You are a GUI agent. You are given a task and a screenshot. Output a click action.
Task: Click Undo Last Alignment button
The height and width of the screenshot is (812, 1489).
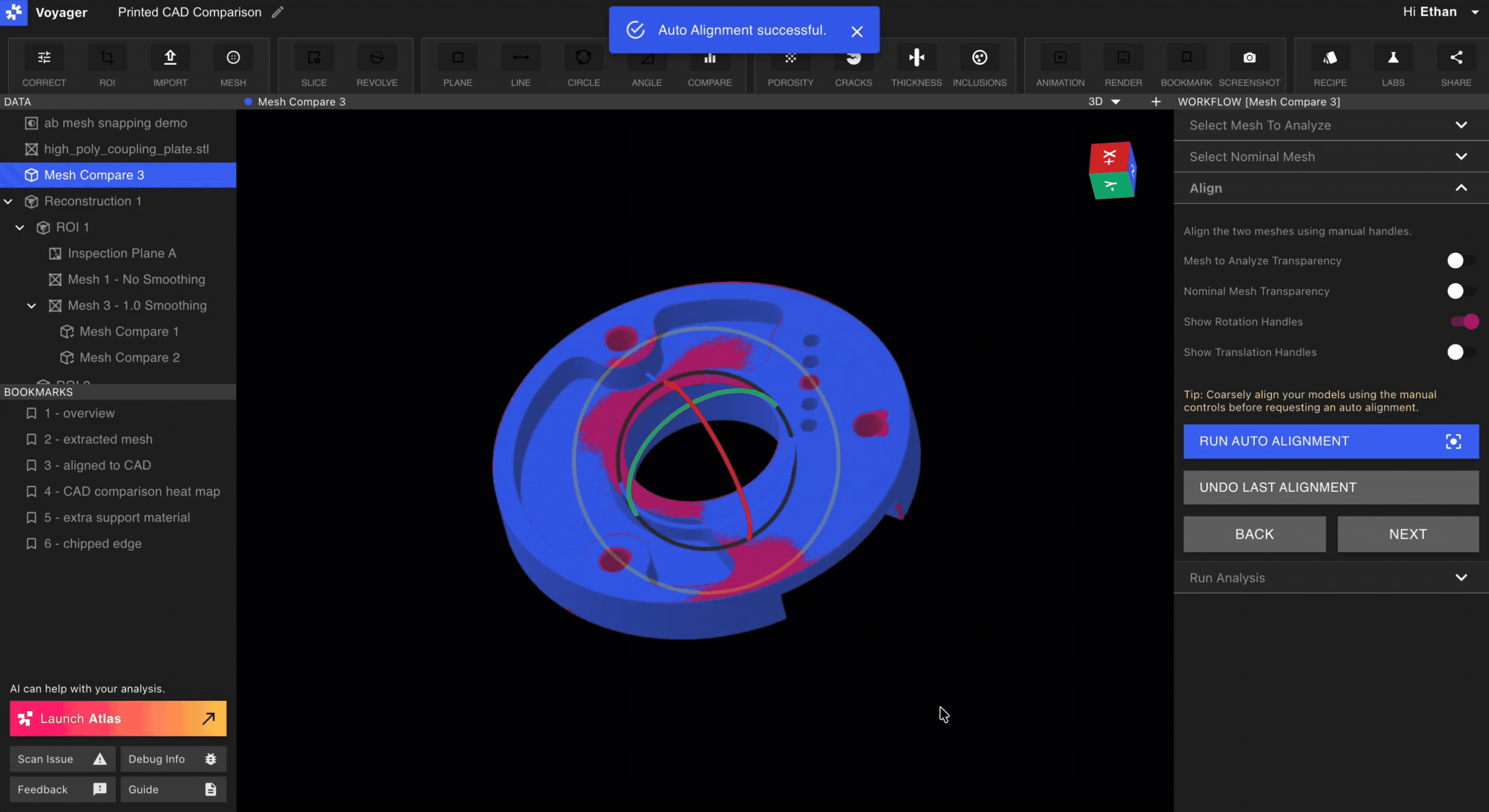(x=1330, y=487)
